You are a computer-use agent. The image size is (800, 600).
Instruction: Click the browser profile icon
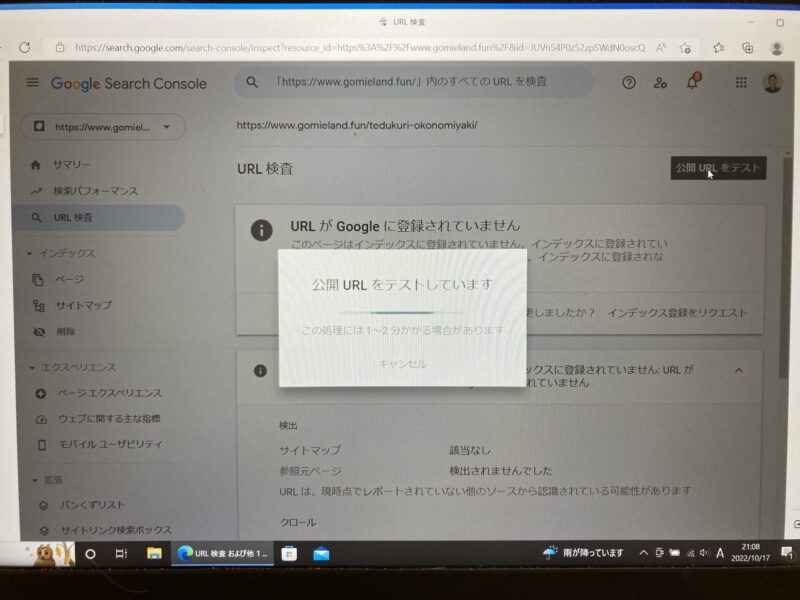coord(777,48)
